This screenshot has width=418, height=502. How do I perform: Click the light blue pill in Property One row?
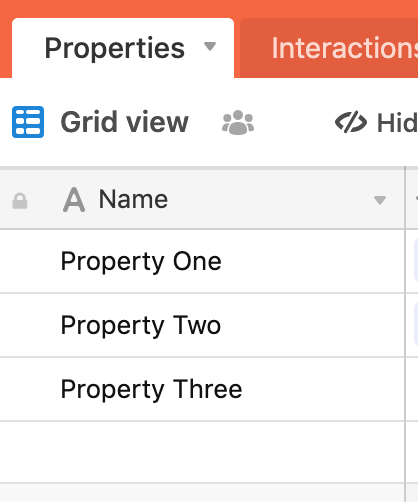tap(416, 260)
